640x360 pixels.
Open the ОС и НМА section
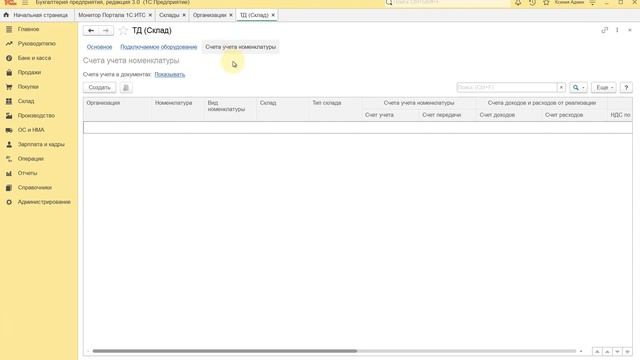[31, 130]
